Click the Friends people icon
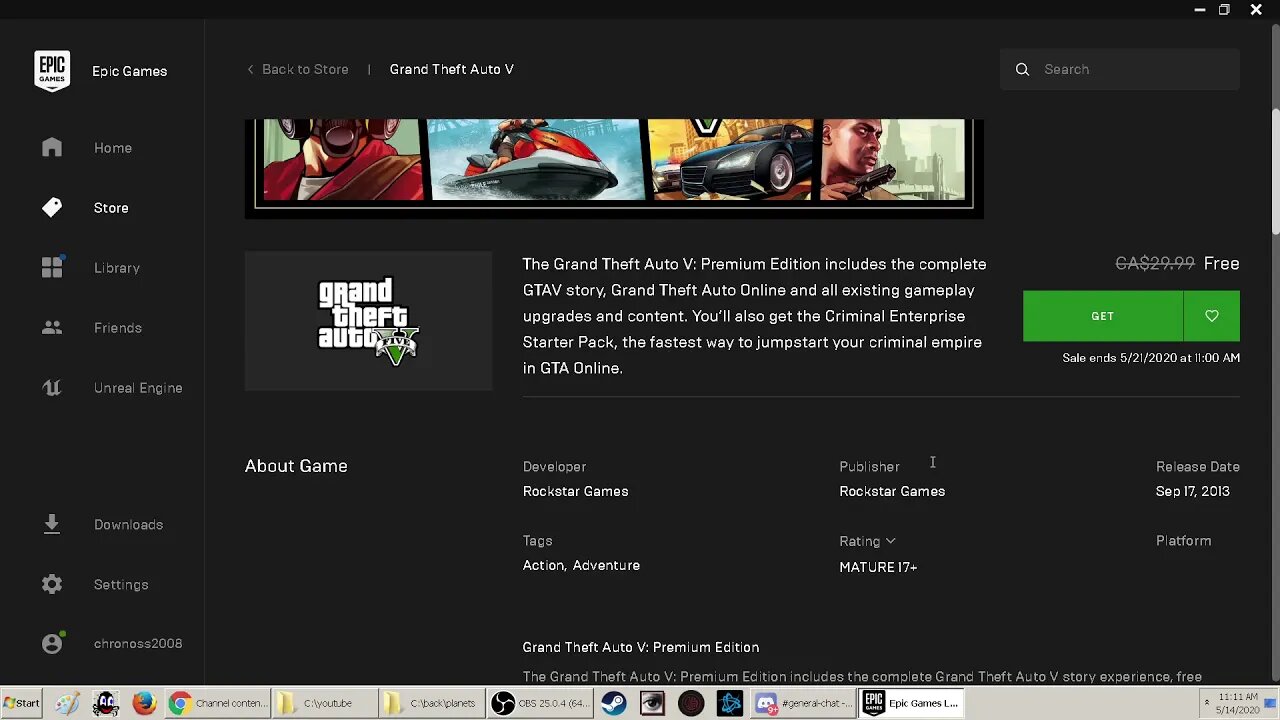The image size is (1280, 720). (x=52, y=327)
